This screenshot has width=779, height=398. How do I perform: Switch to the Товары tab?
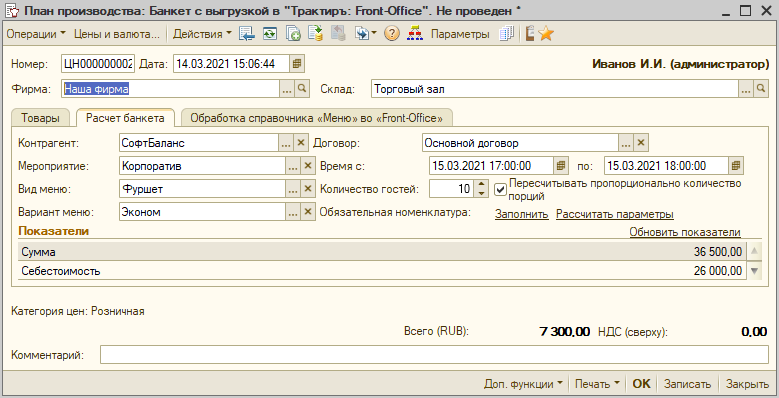tap(40, 118)
